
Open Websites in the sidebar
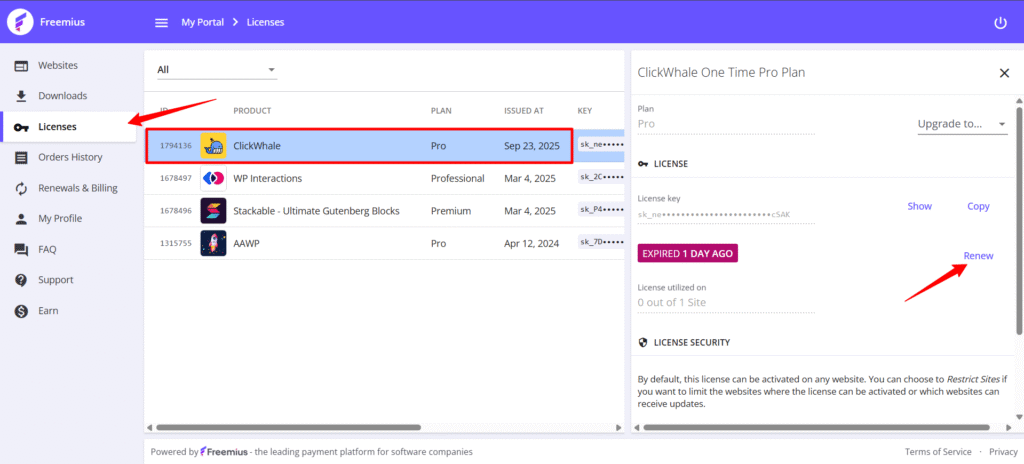coord(68,65)
